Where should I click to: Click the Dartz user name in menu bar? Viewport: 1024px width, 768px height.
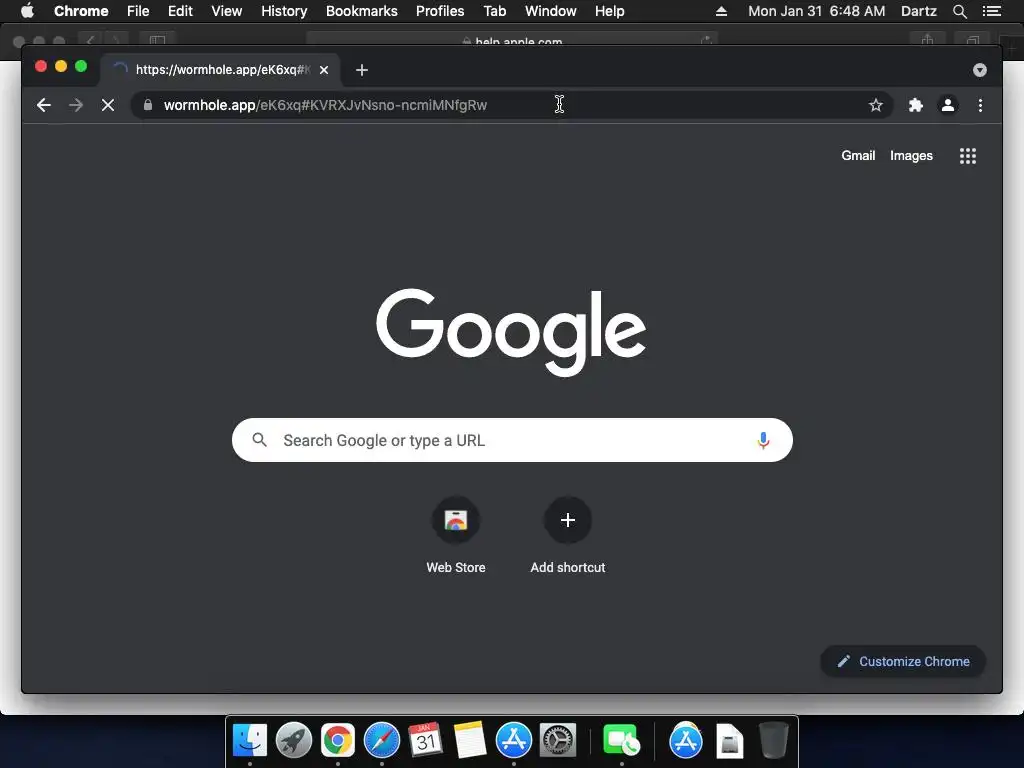point(919,11)
